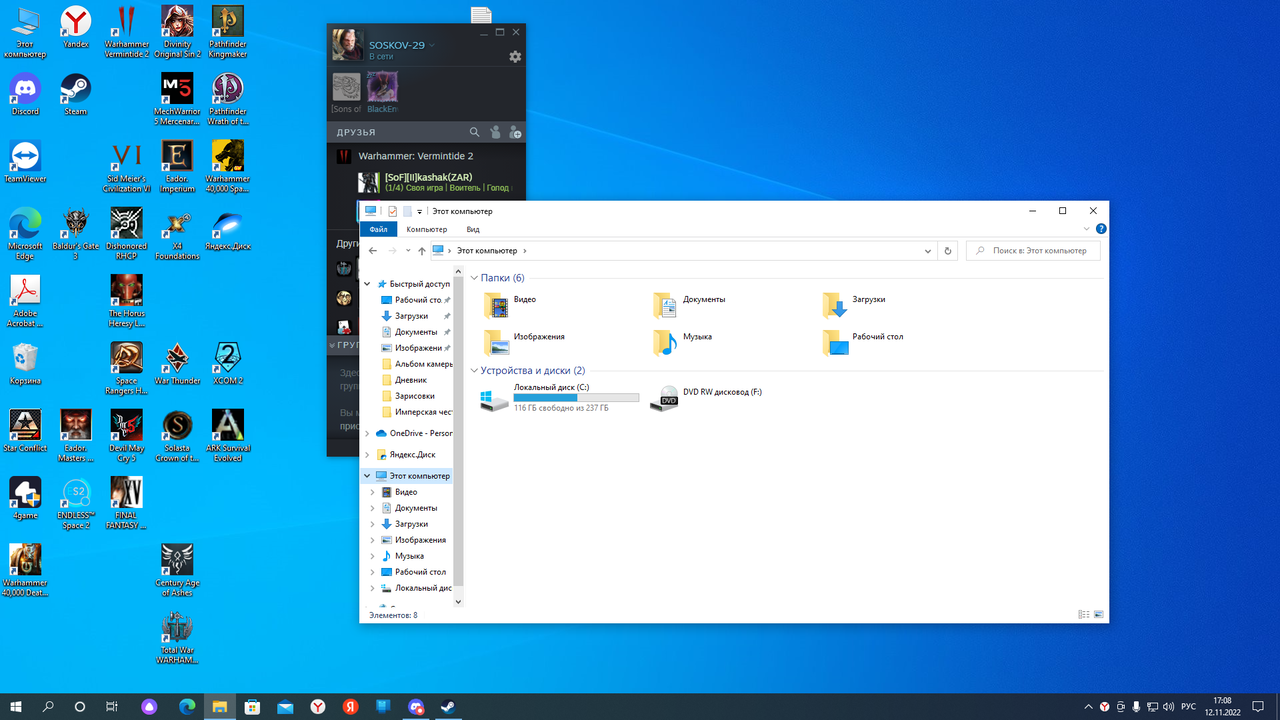The width and height of the screenshot is (1280, 720).
Task: Open the Загрузки folder in main pane
Action: [854, 304]
